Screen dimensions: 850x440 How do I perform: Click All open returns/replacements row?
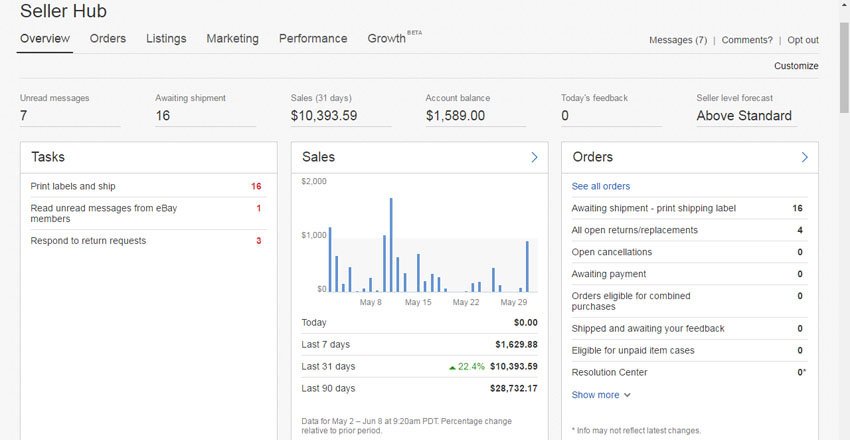pos(634,230)
